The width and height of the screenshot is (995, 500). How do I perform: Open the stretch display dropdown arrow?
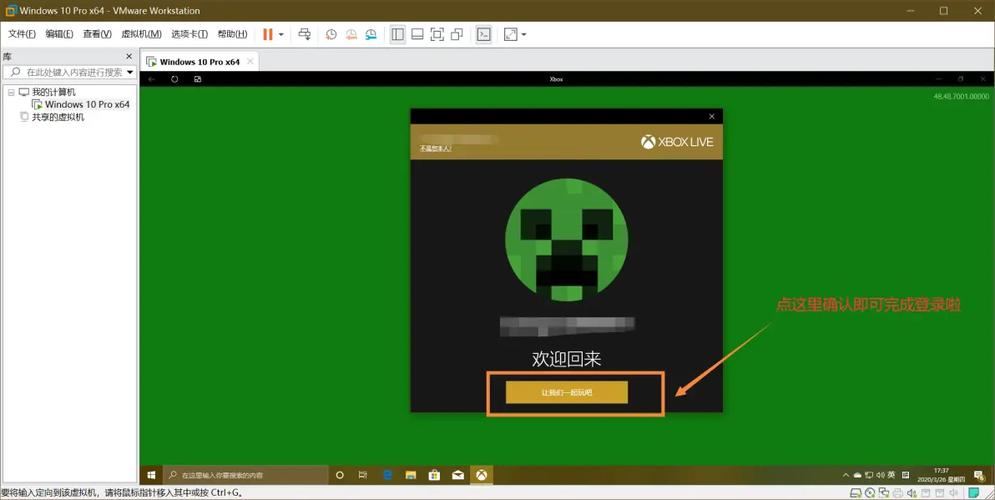(x=524, y=34)
